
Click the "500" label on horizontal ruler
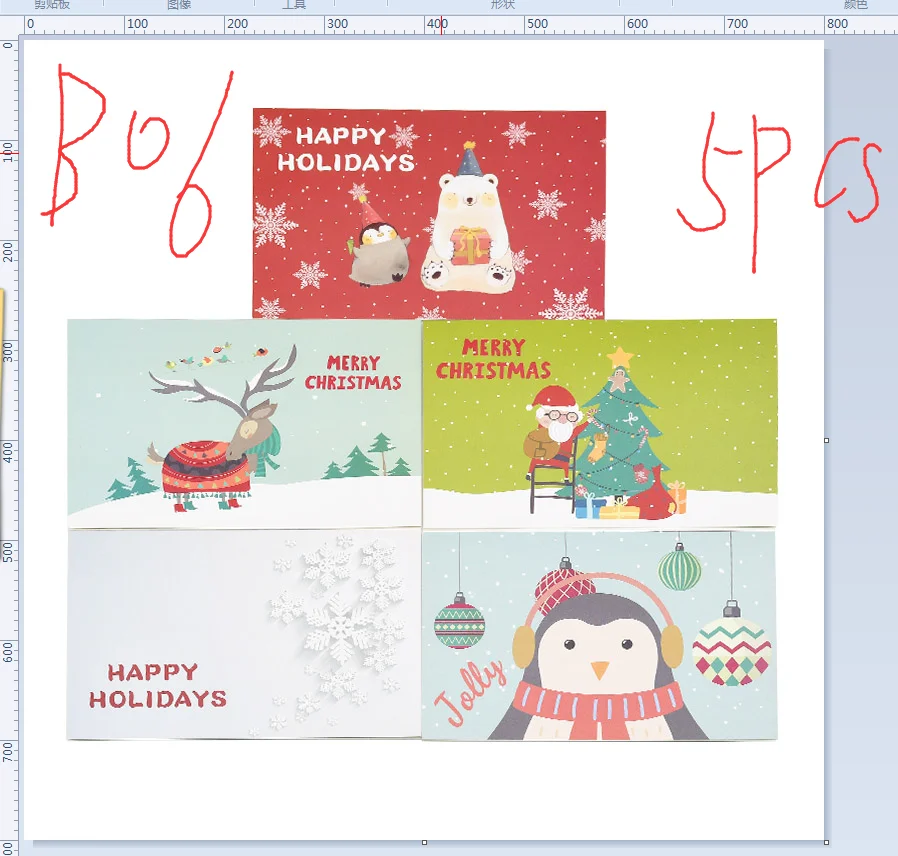pyautogui.click(x=537, y=23)
